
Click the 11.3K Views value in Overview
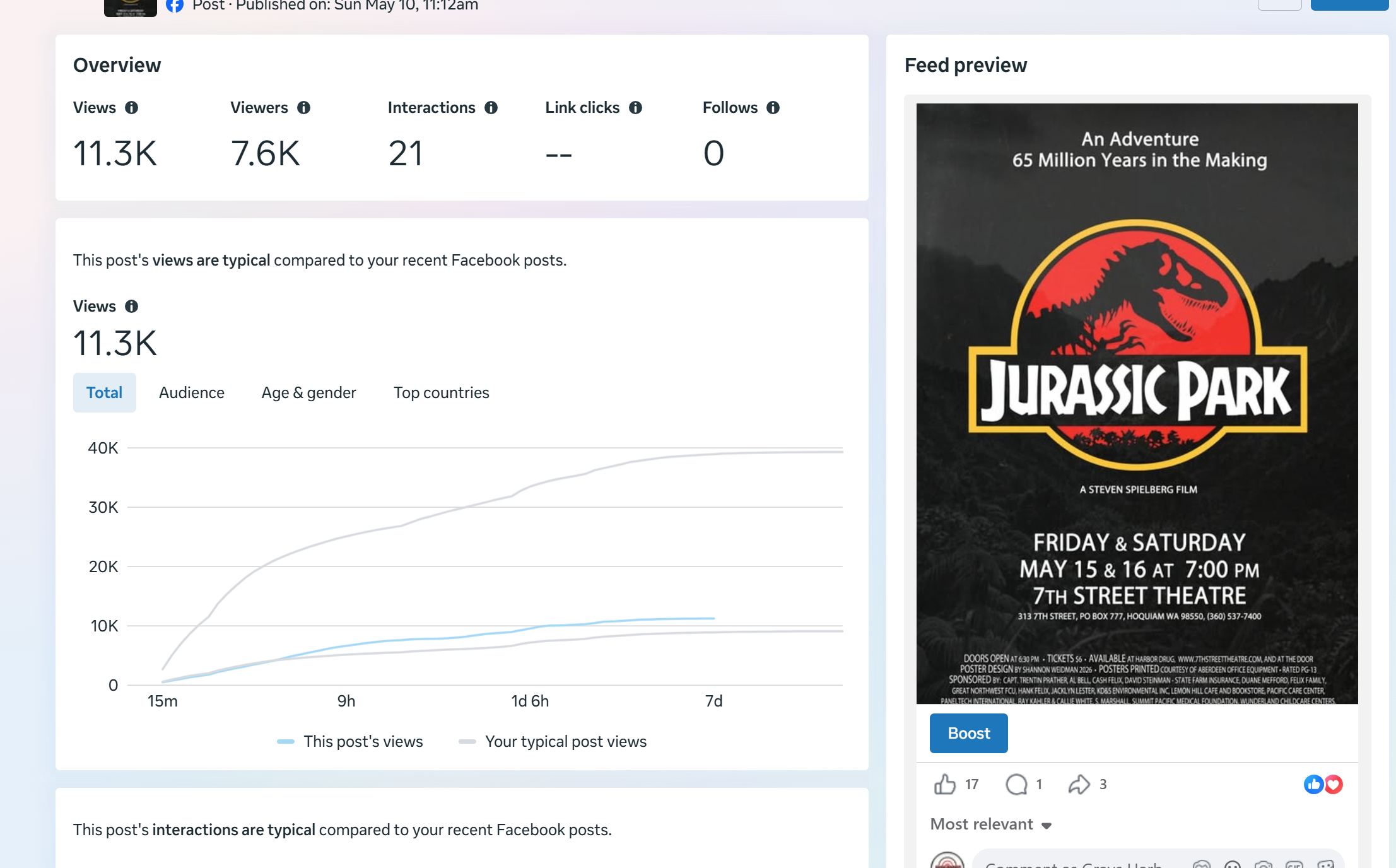pyautogui.click(x=115, y=153)
